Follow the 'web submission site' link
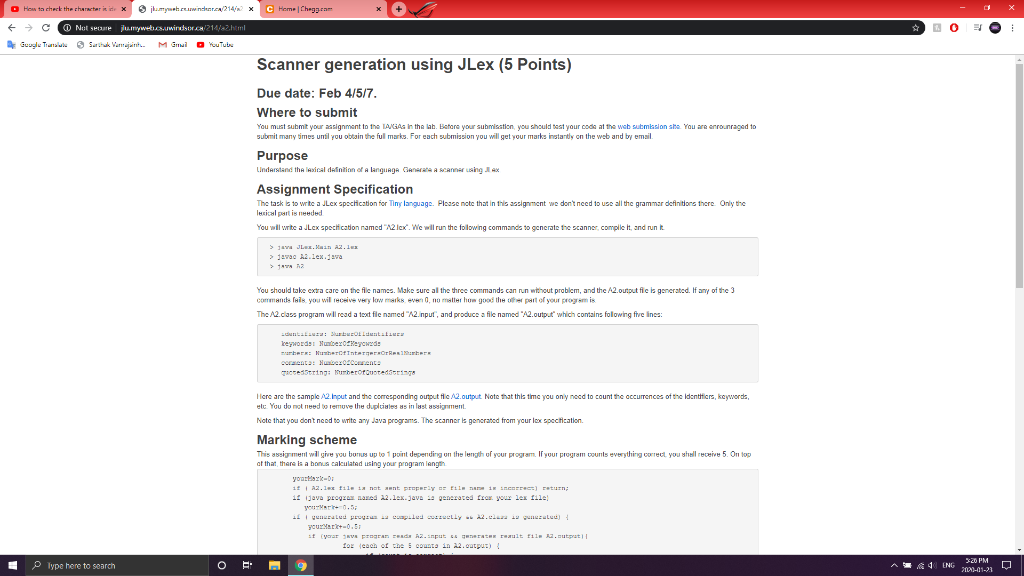Viewport: 1024px width, 576px height. (x=648, y=127)
